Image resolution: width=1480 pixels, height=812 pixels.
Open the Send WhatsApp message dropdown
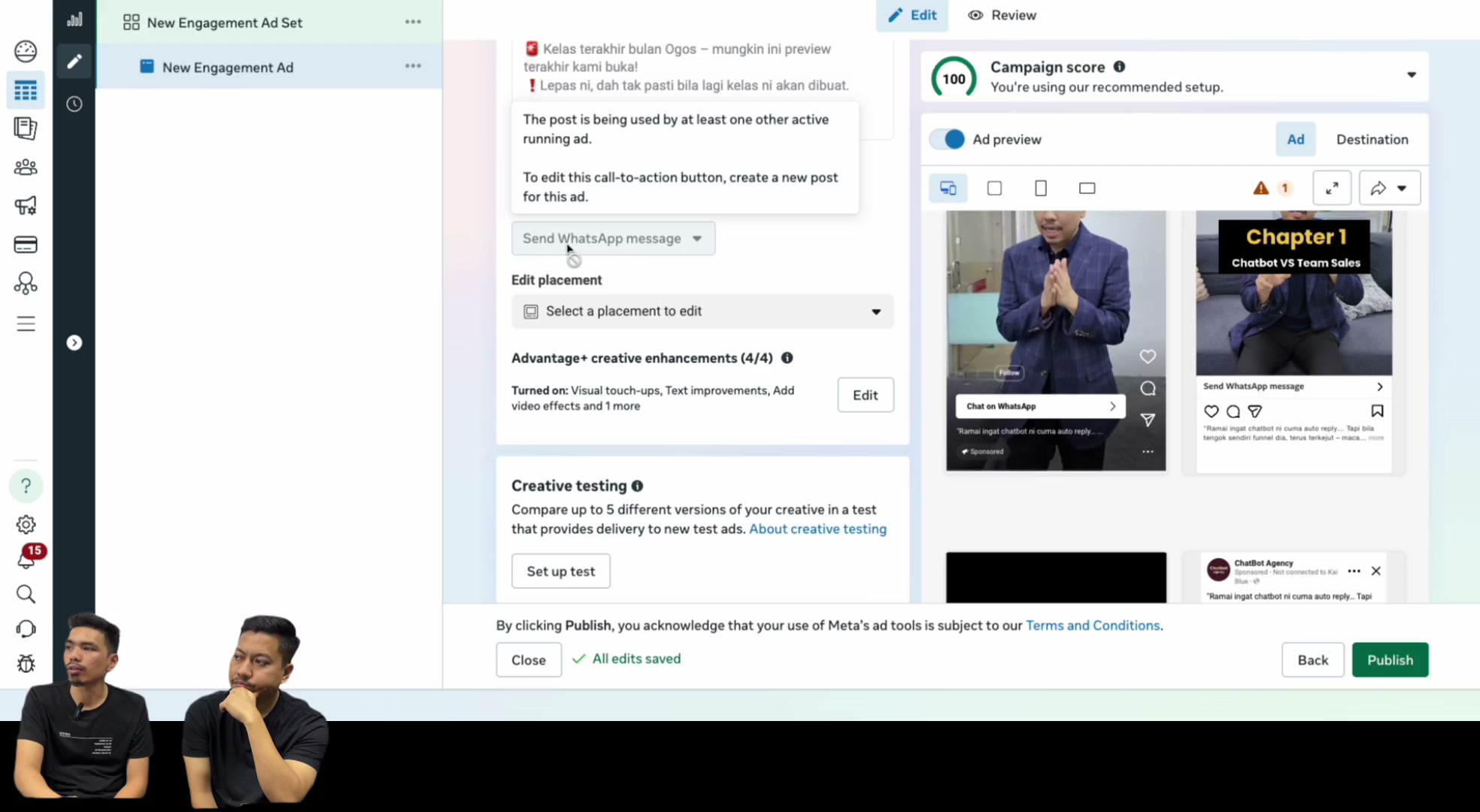(613, 238)
